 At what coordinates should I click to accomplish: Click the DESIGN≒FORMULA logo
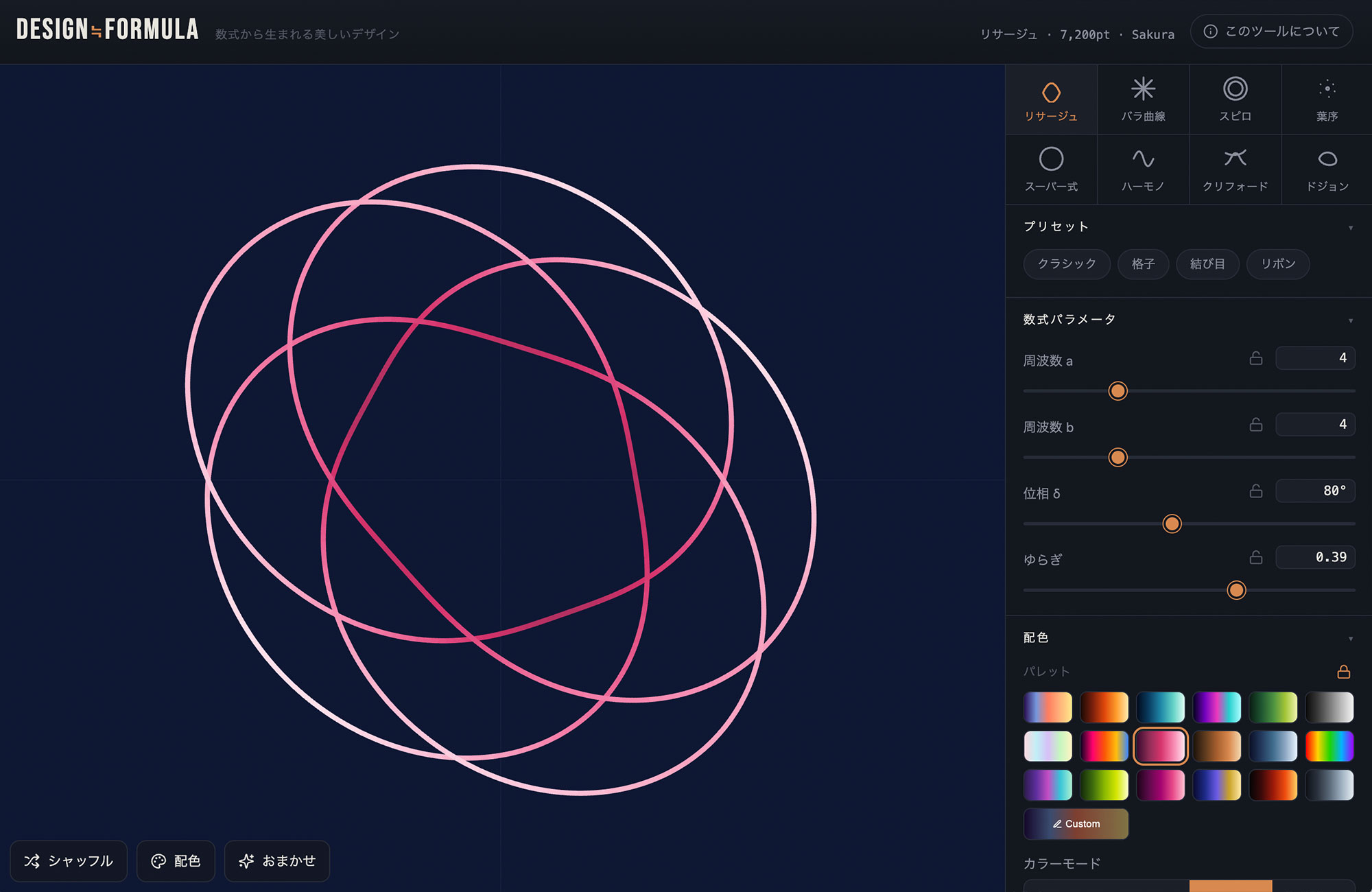(107, 30)
